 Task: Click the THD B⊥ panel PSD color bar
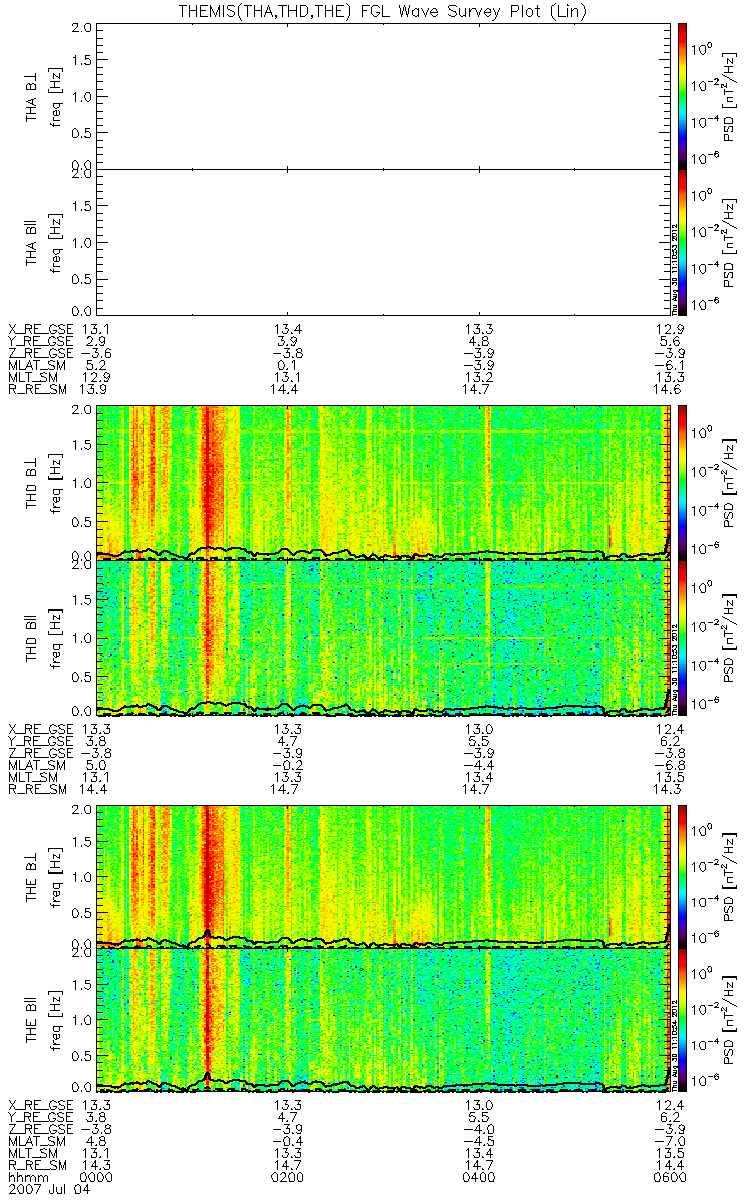[x=683, y=482]
